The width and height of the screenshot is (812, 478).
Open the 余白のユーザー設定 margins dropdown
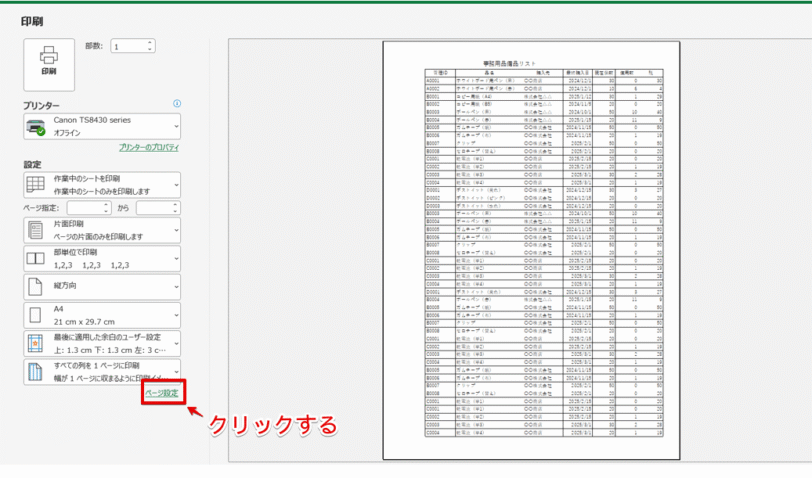click(x=102, y=343)
